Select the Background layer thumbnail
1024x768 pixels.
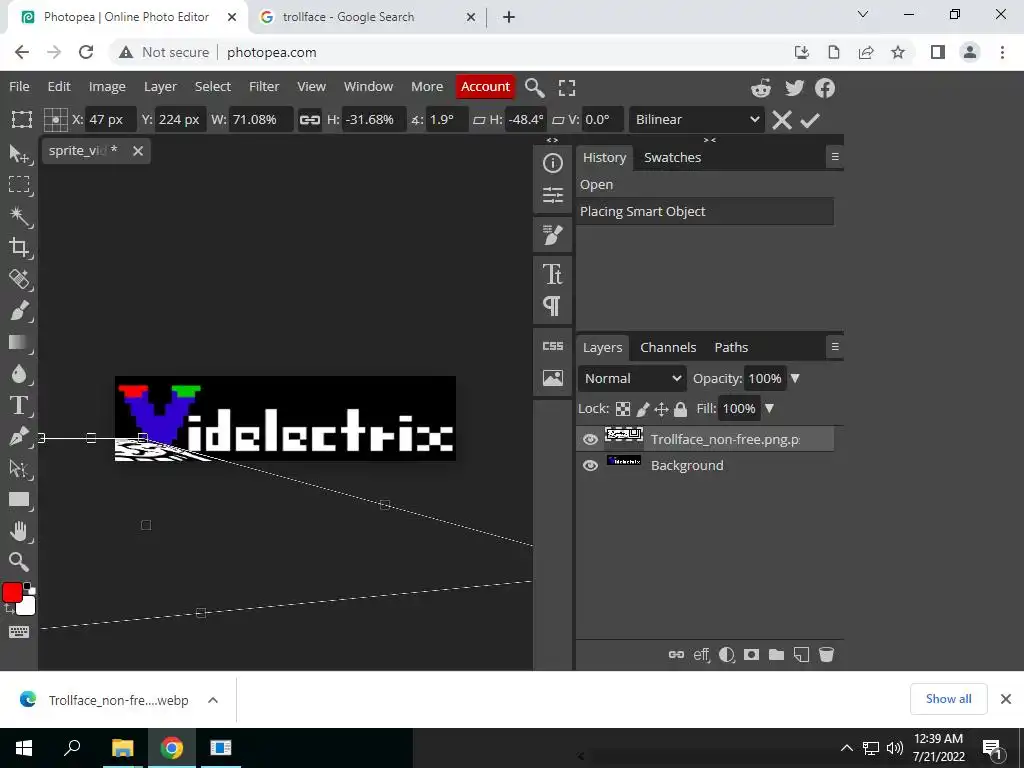624,461
